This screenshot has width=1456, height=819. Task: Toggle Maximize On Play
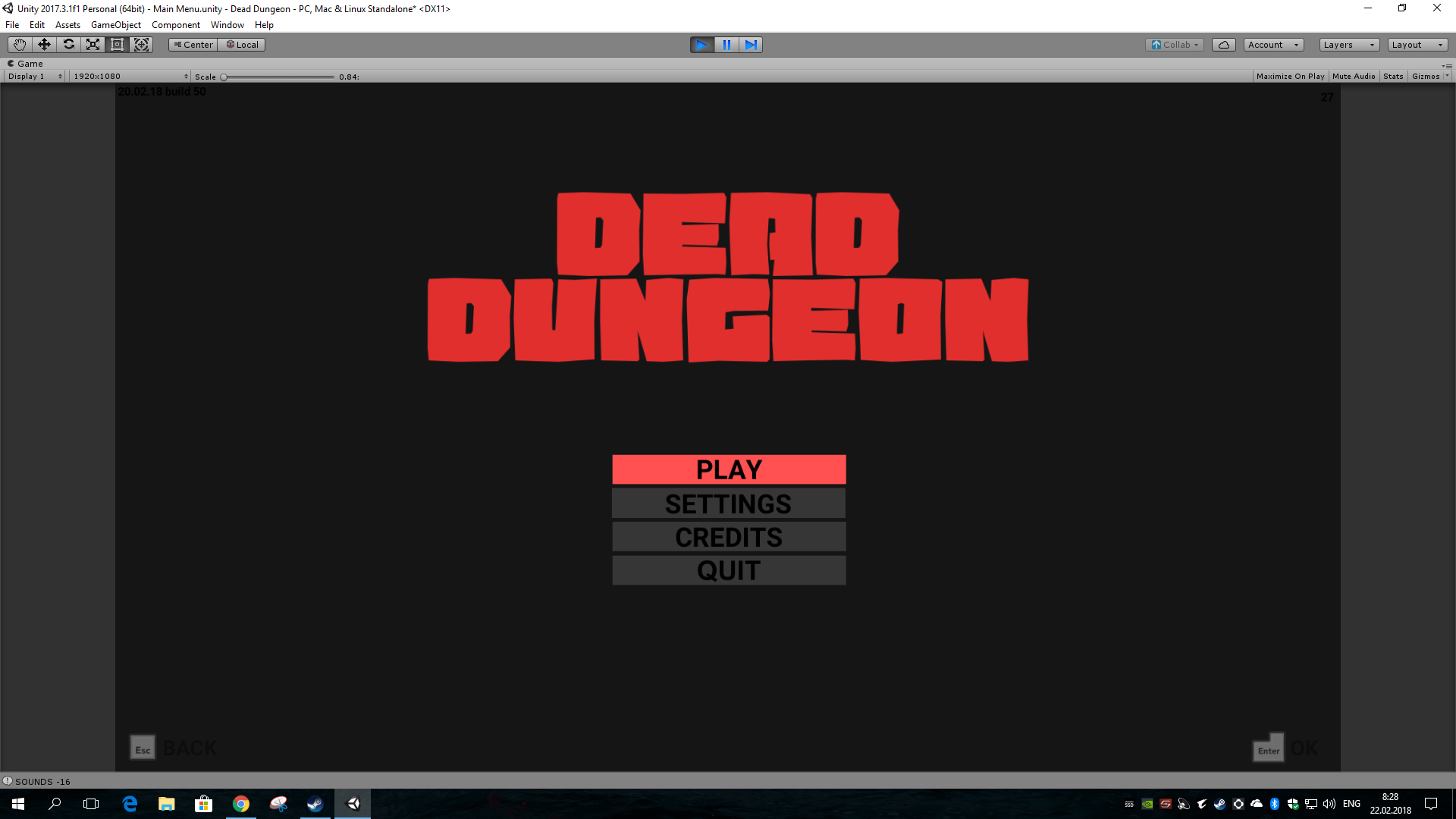point(1290,77)
